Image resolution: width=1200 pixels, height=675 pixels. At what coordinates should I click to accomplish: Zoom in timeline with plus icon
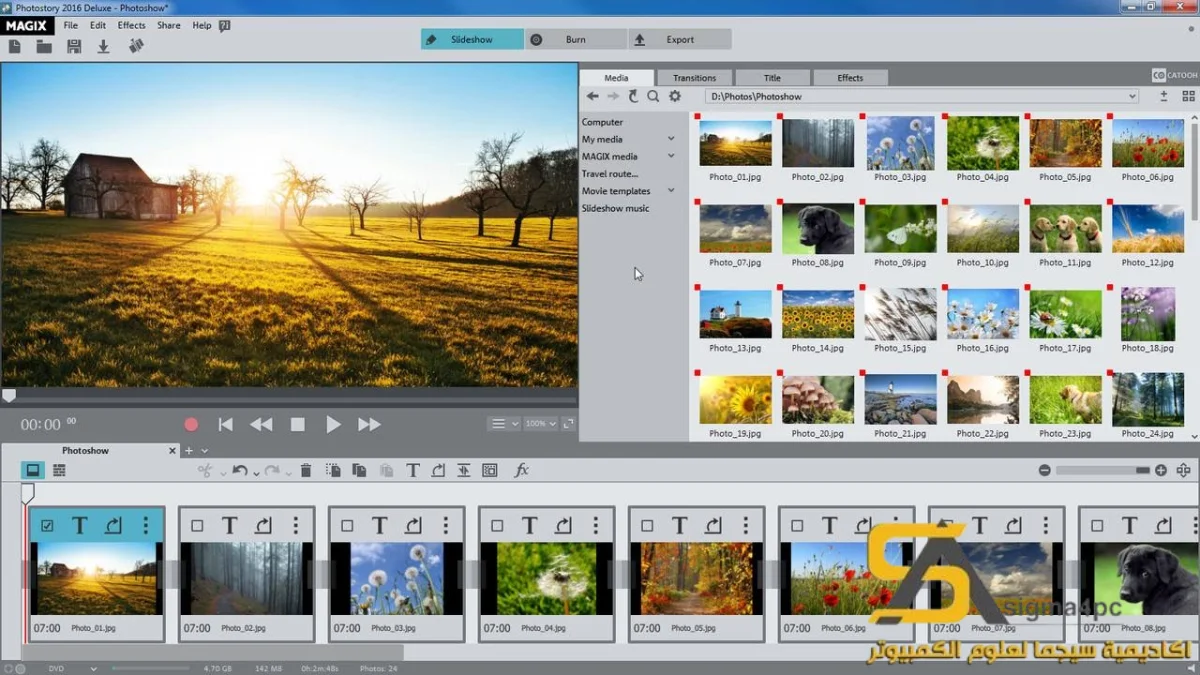pos(1161,470)
